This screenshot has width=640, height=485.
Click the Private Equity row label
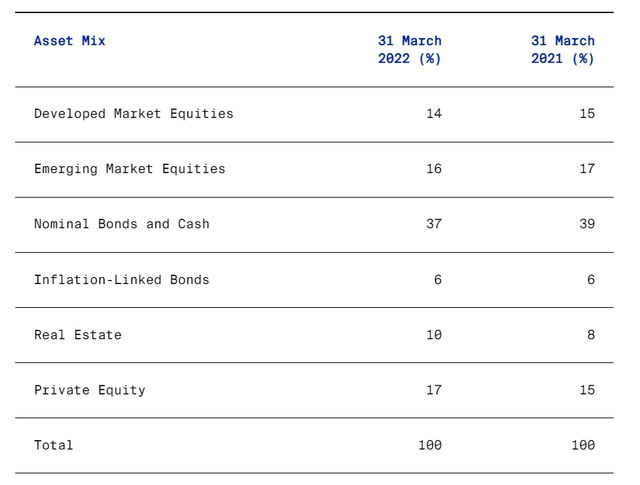(89, 390)
